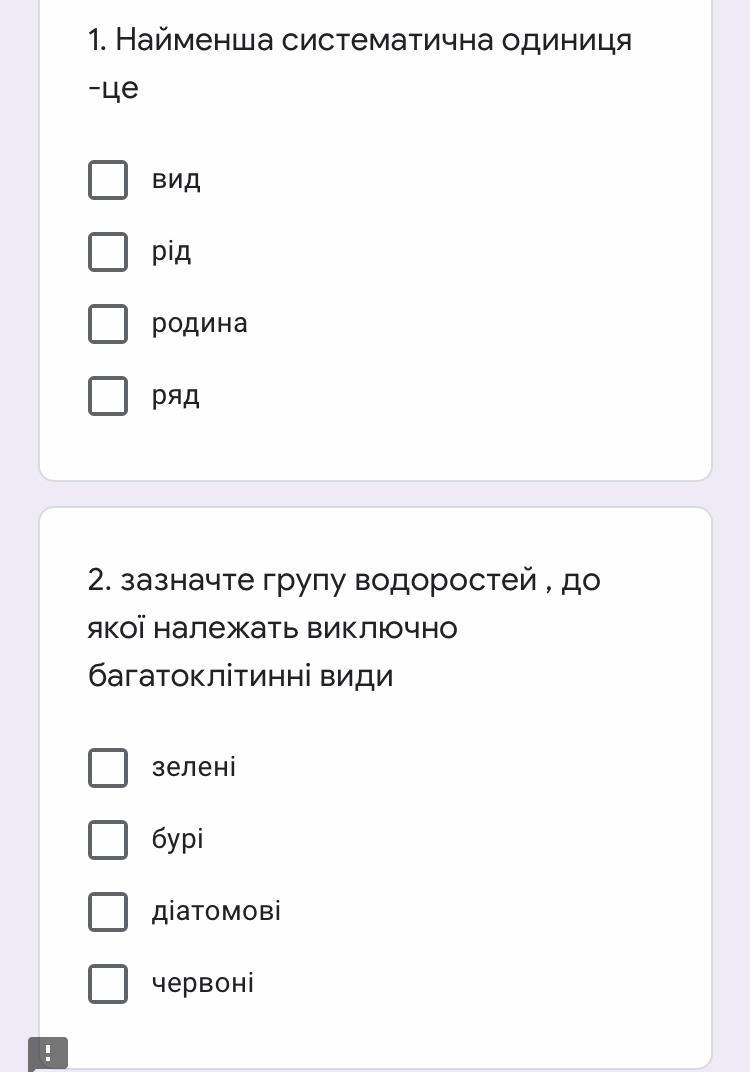Tick the checkbox next to 'вид'

point(108,180)
